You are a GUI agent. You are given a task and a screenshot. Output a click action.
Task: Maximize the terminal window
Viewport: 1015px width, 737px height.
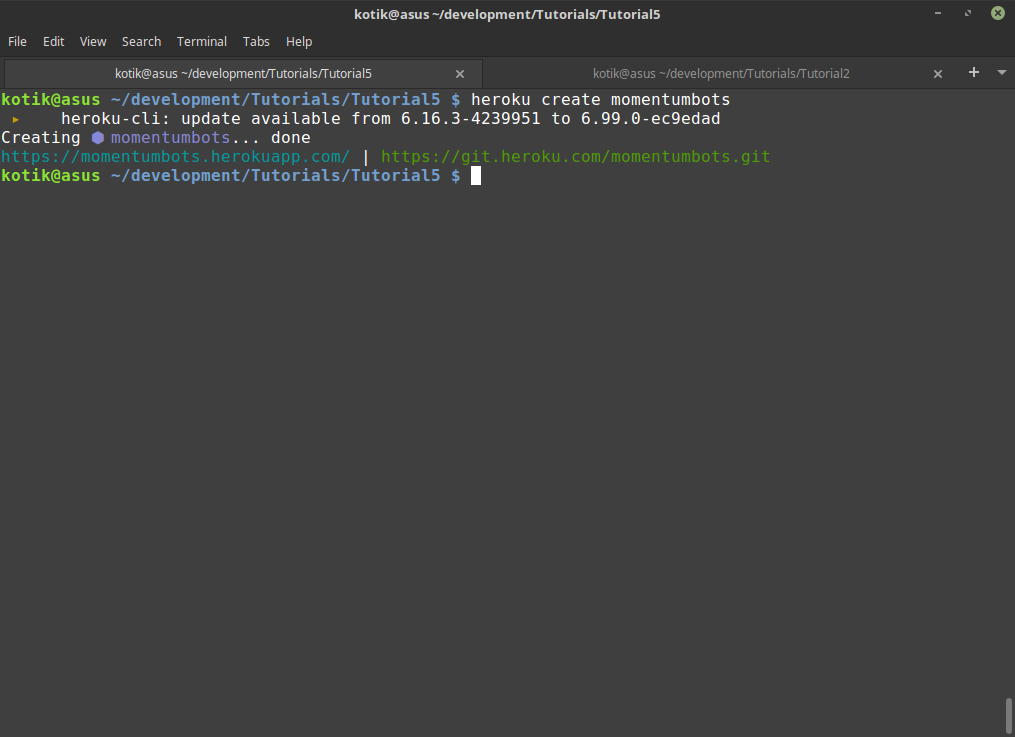pyautogui.click(x=968, y=14)
